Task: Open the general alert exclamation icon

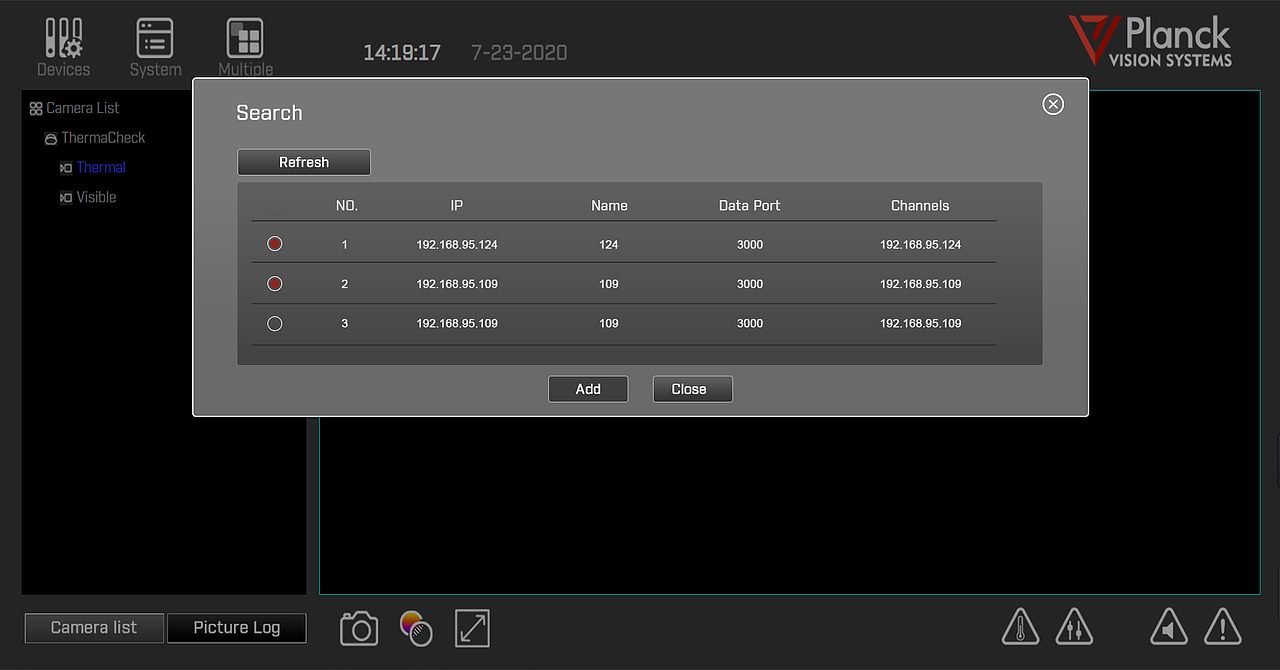Action: tap(1222, 627)
